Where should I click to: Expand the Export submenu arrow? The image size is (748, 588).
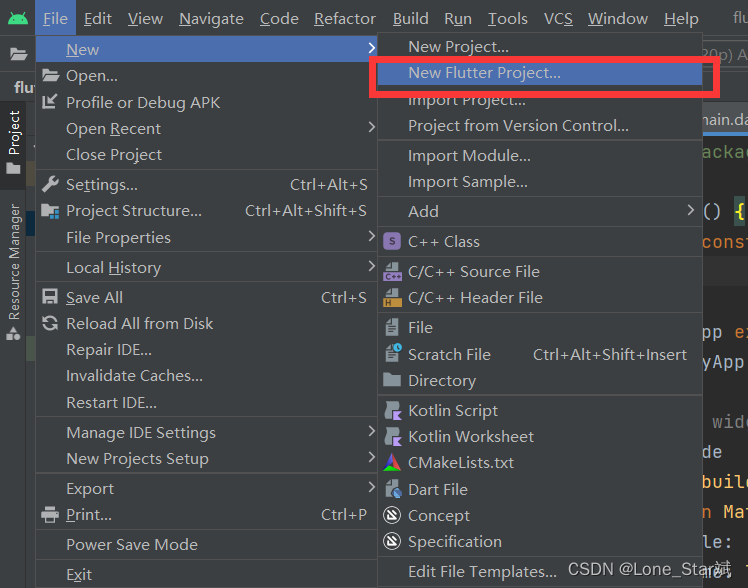372,487
